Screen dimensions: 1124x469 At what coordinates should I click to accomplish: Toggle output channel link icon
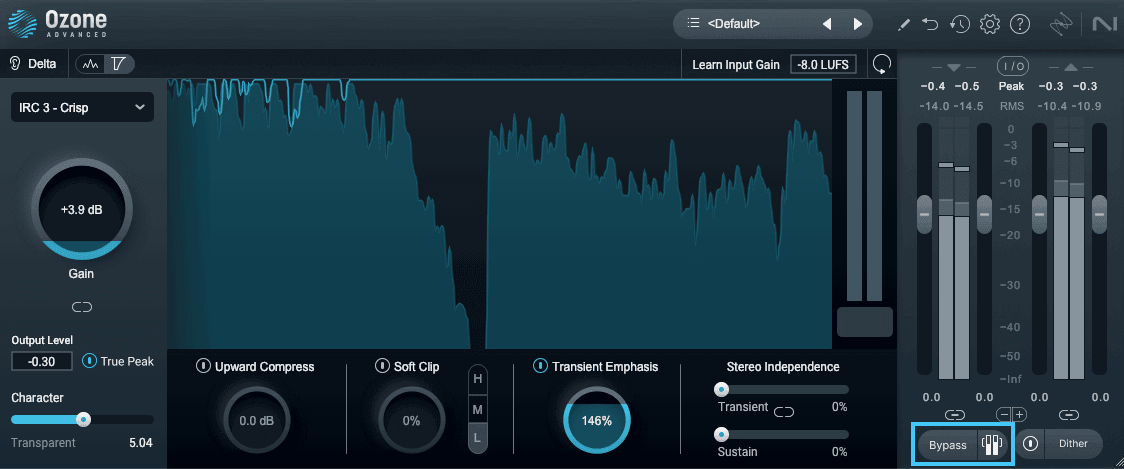(1069, 414)
